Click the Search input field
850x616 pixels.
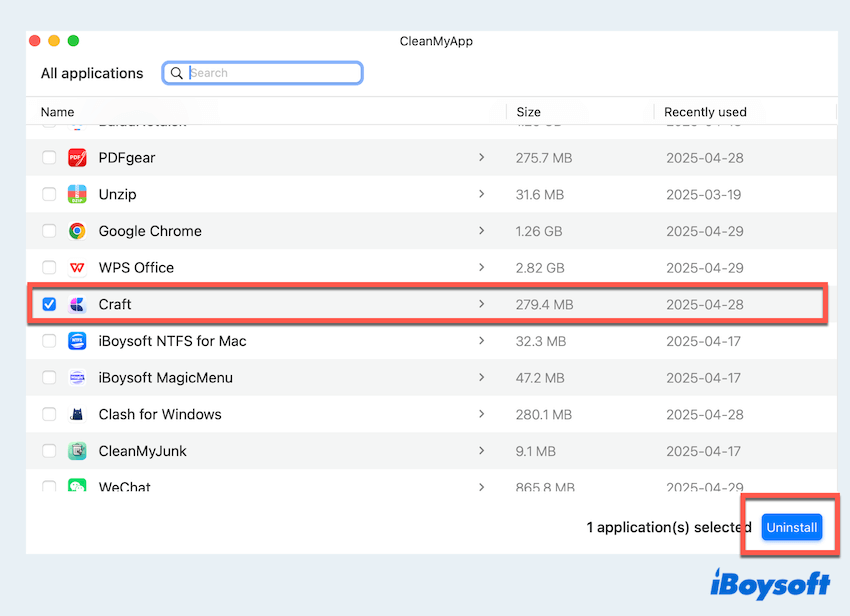coord(272,73)
